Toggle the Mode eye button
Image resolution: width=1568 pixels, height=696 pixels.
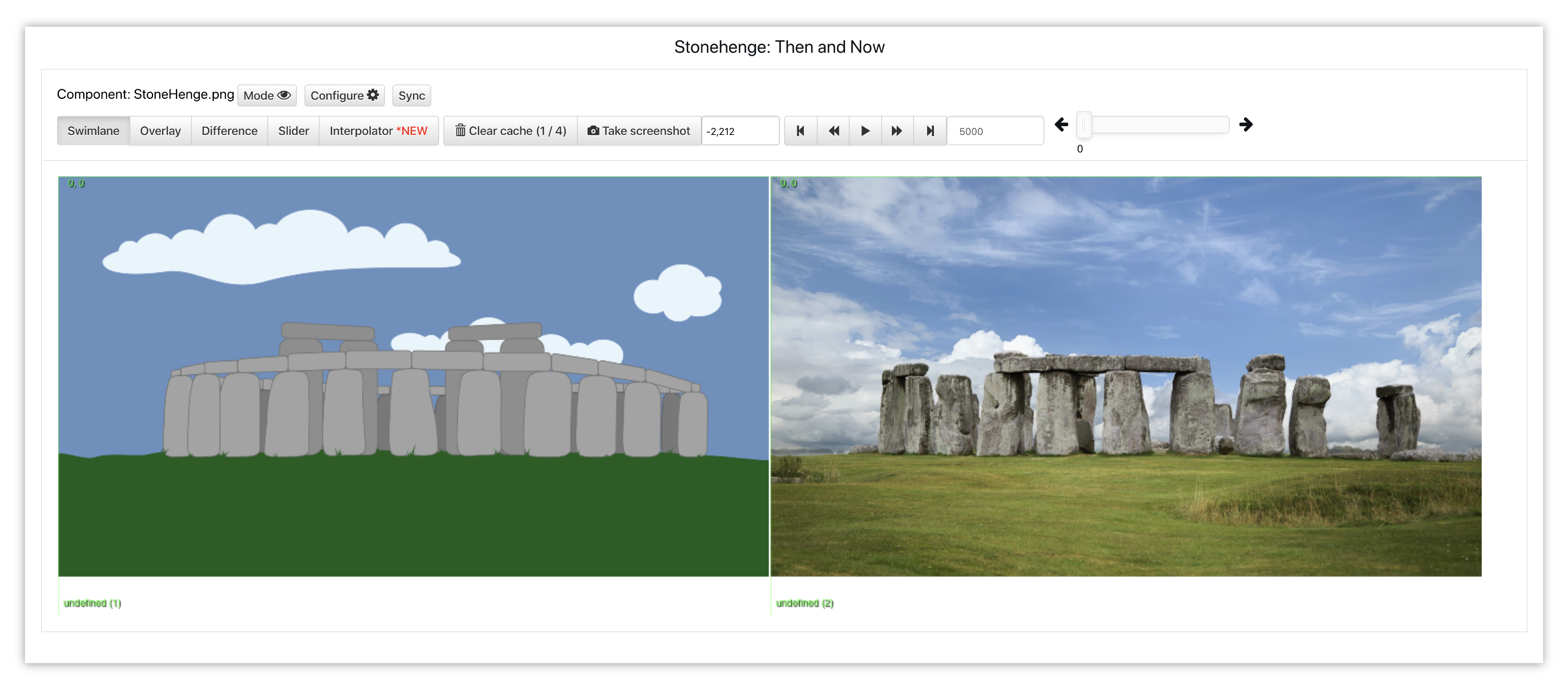point(267,95)
